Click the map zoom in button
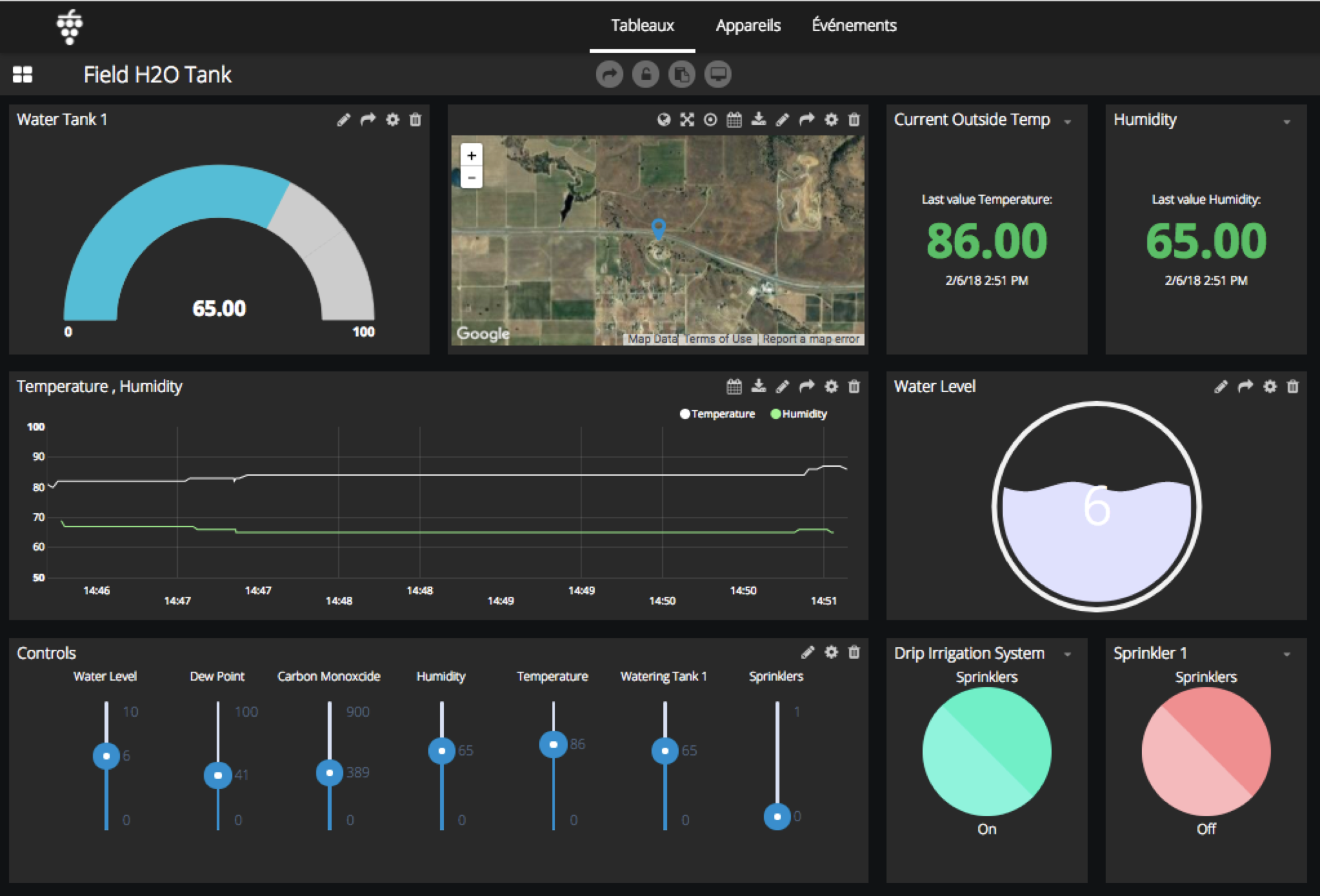Viewport: 1320px width, 896px height. point(470,155)
